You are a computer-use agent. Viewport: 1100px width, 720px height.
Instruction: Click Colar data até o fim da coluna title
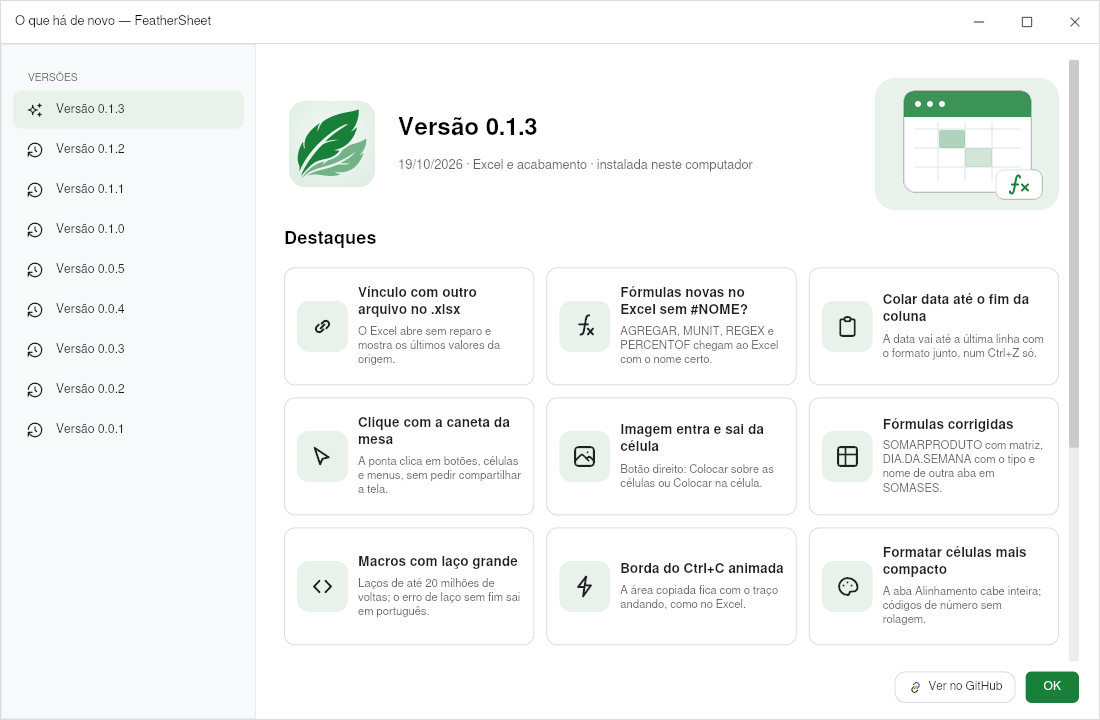pos(955,307)
